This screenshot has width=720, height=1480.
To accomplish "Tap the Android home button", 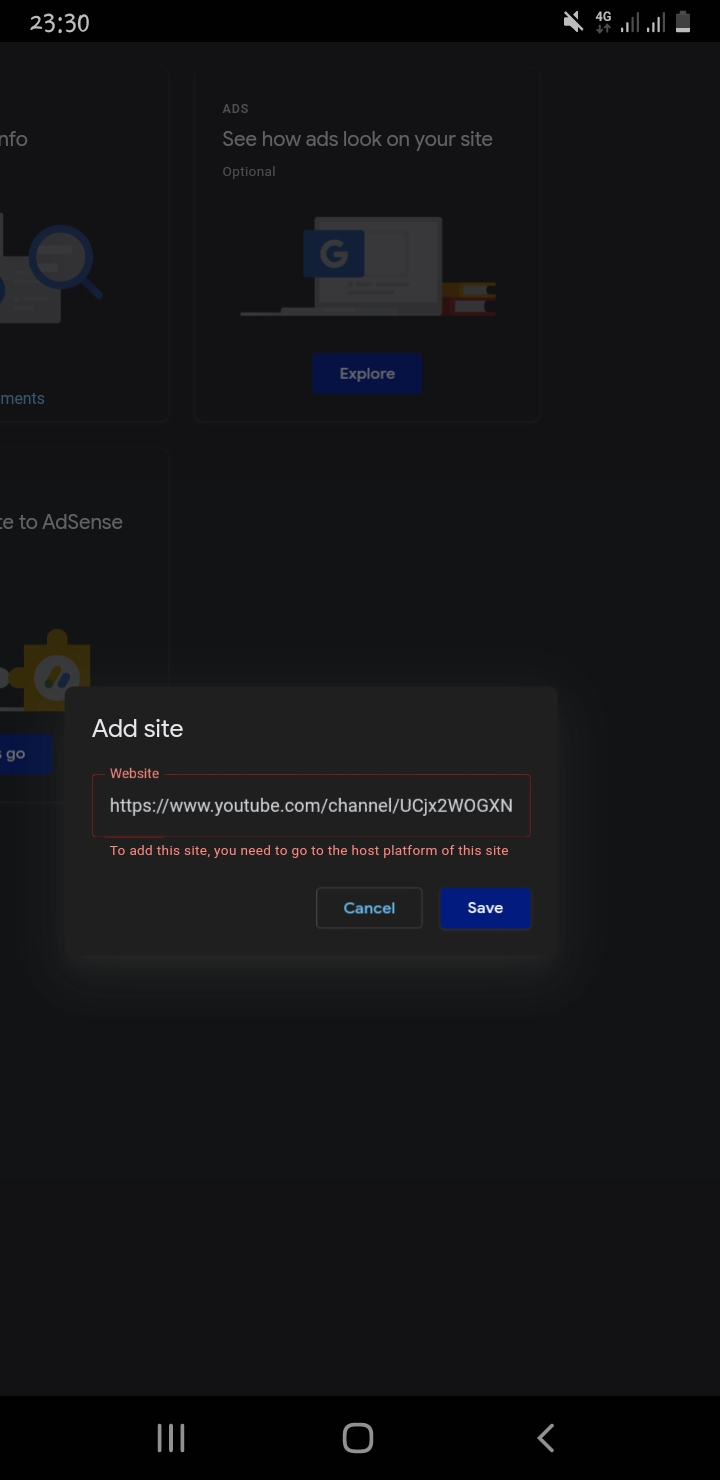I will click(358, 1438).
